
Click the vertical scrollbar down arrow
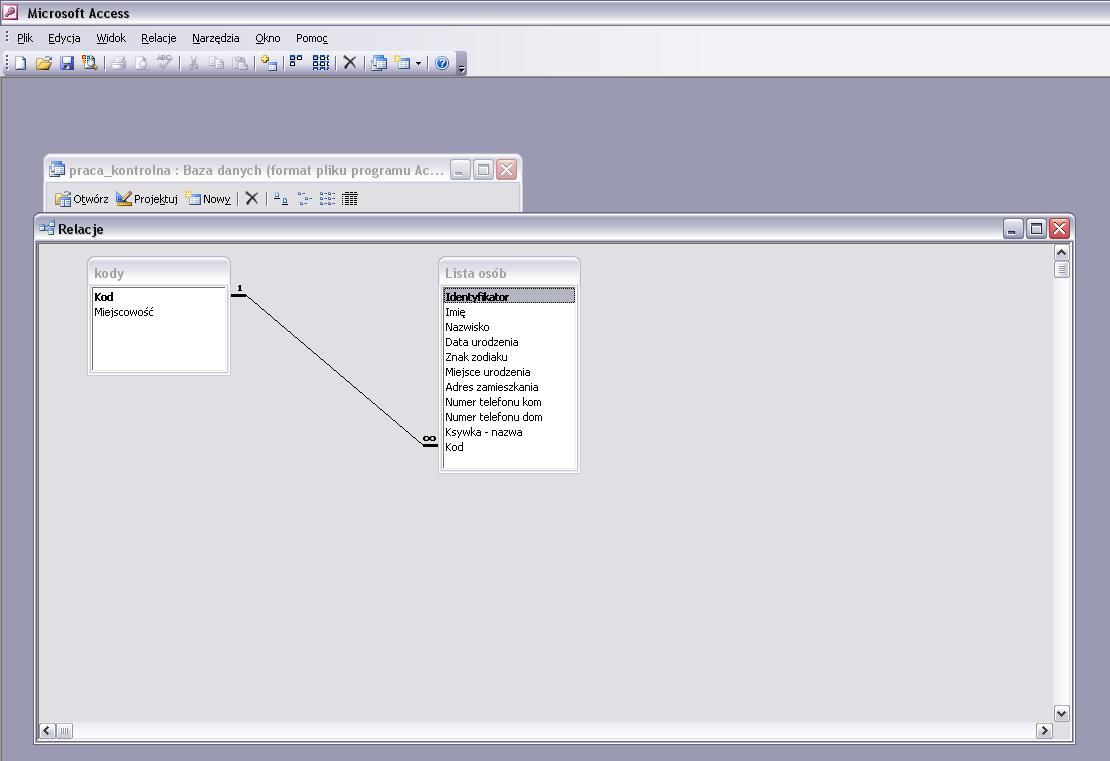(1061, 714)
